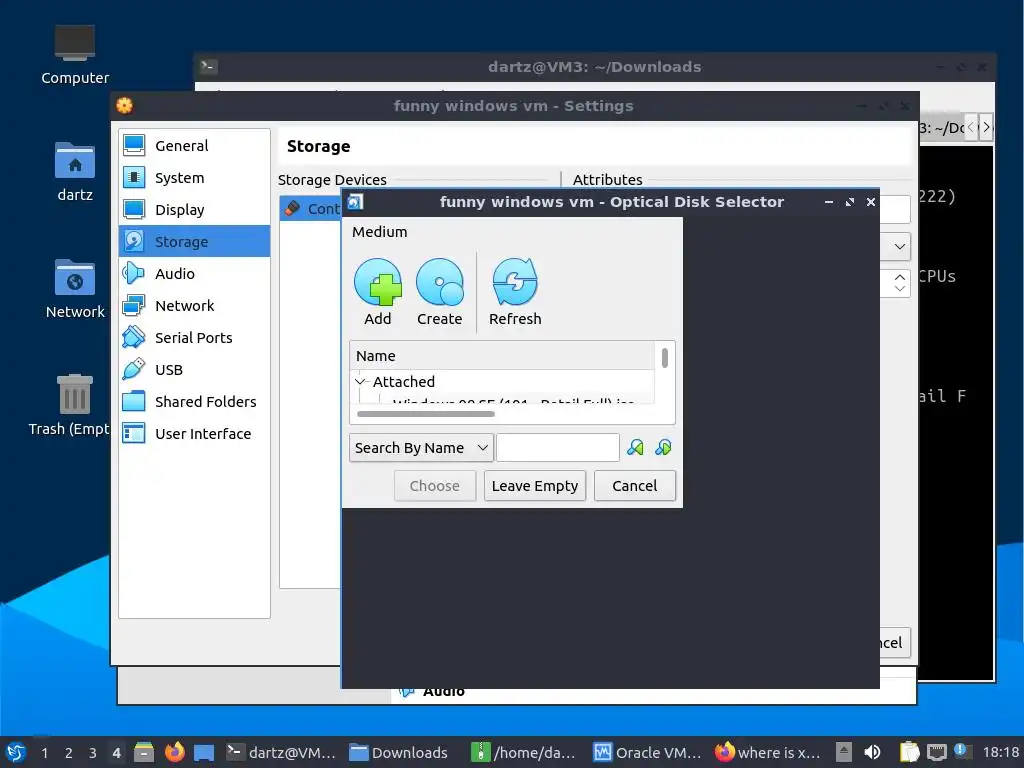Open Network settings in the sidebar
Image resolution: width=1024 pixels, height=768 pixels.
click(x=195, y=306)
